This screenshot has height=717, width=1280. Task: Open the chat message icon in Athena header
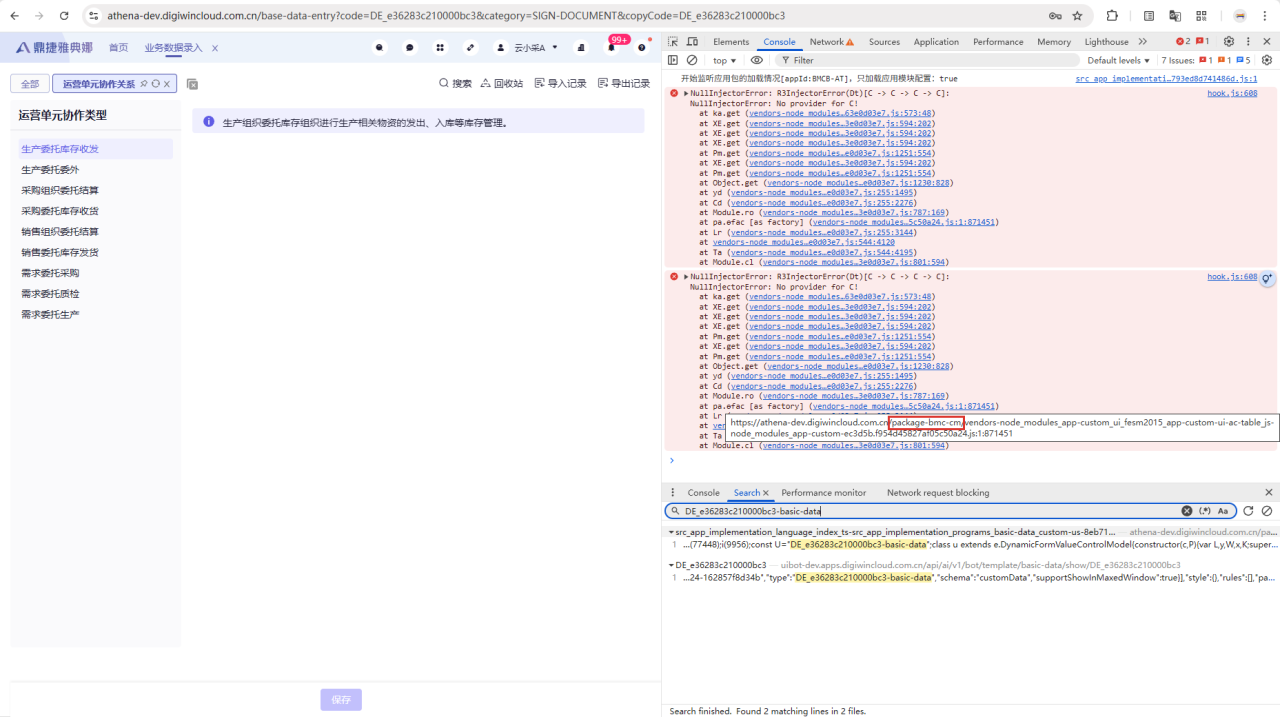pyautogui.click(x=410, y=47)
